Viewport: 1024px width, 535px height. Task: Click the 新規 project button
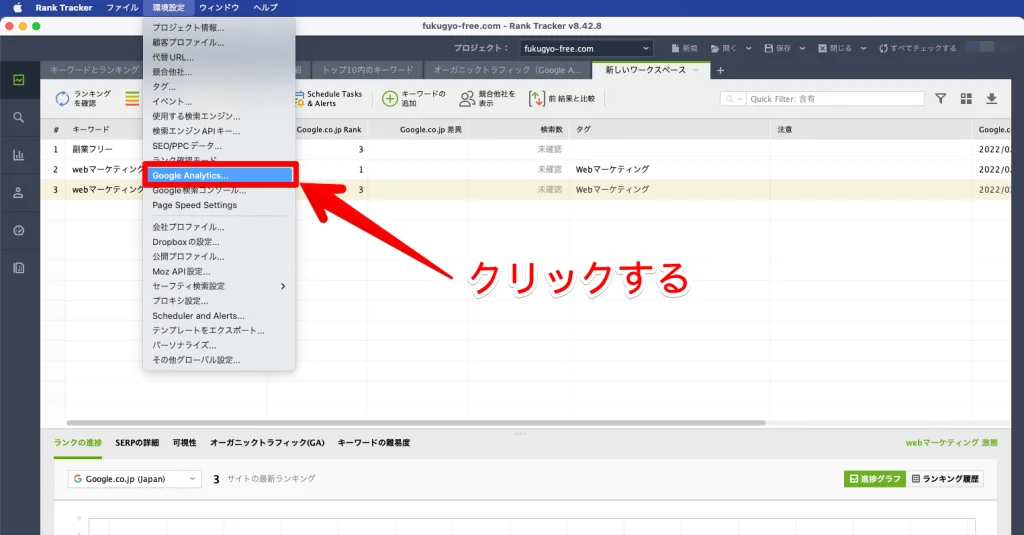tap(684, 48)
